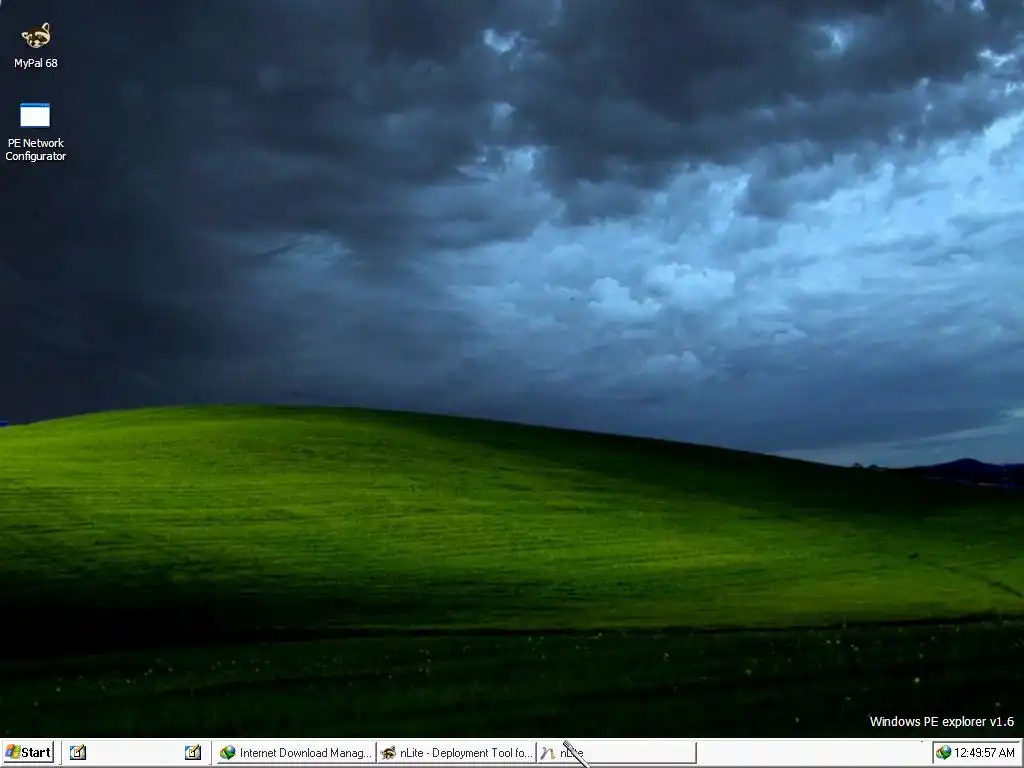This screenshot has width=1024, height=768.
Task: Activate the nLite taskbar button
Action: tap(616, 752)
